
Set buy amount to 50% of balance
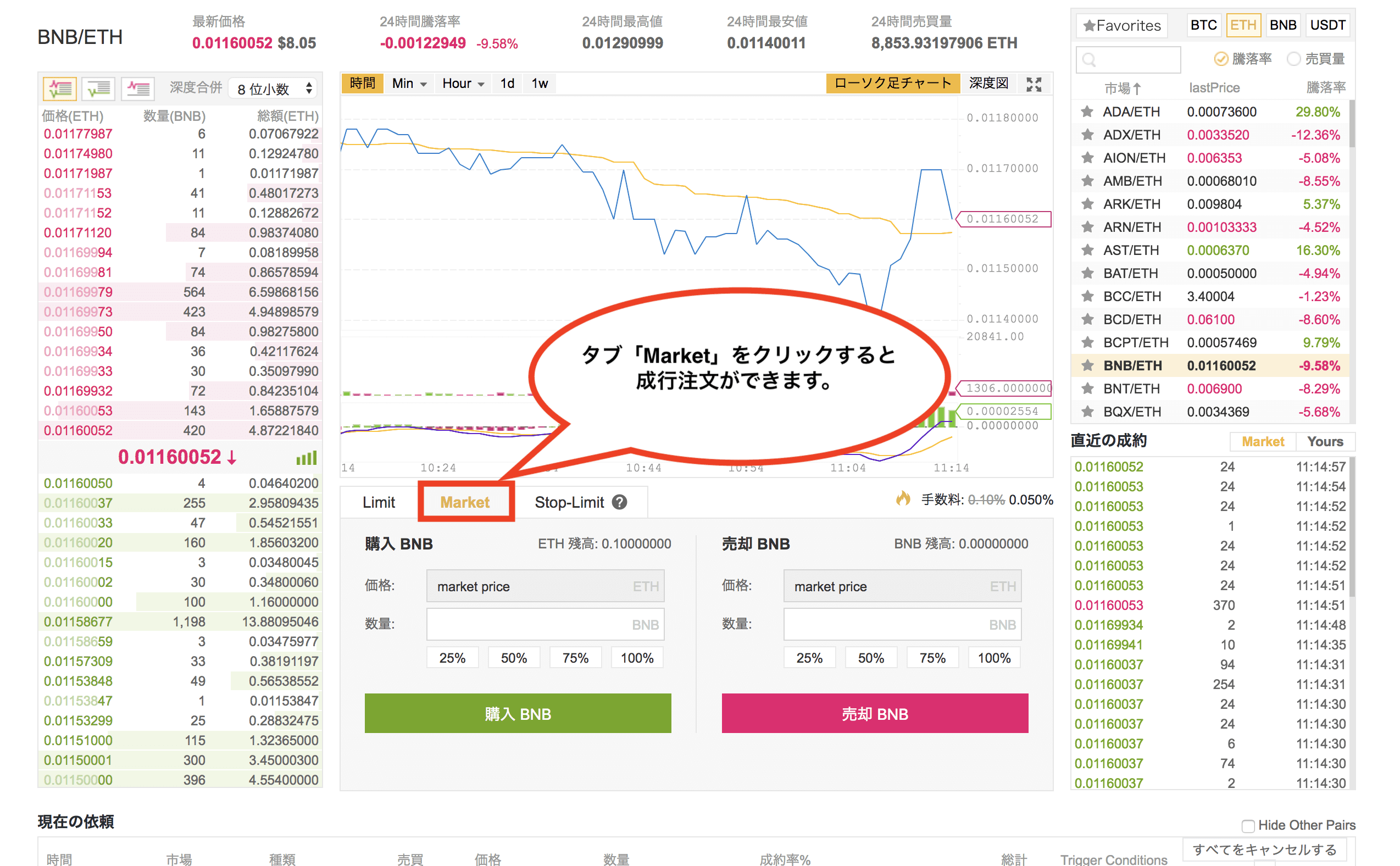coord(513,658)
